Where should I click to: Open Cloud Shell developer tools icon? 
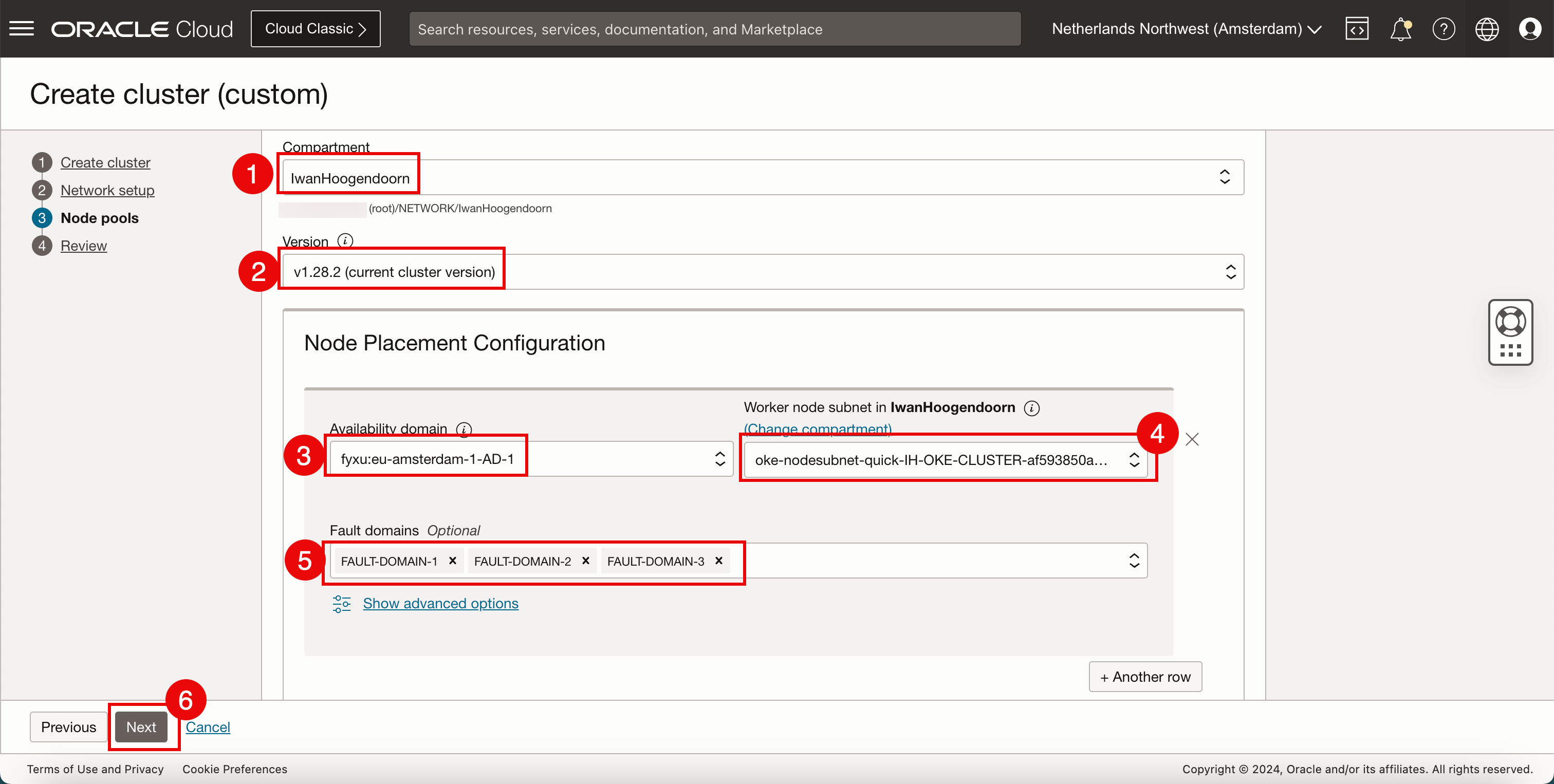coord(1357,28)
